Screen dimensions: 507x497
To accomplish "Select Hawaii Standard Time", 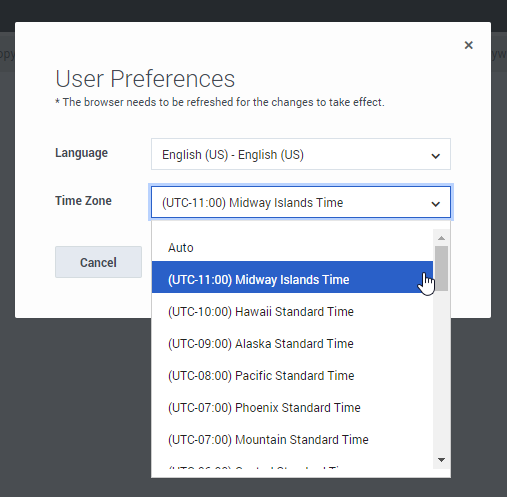I will pos(292,312).
